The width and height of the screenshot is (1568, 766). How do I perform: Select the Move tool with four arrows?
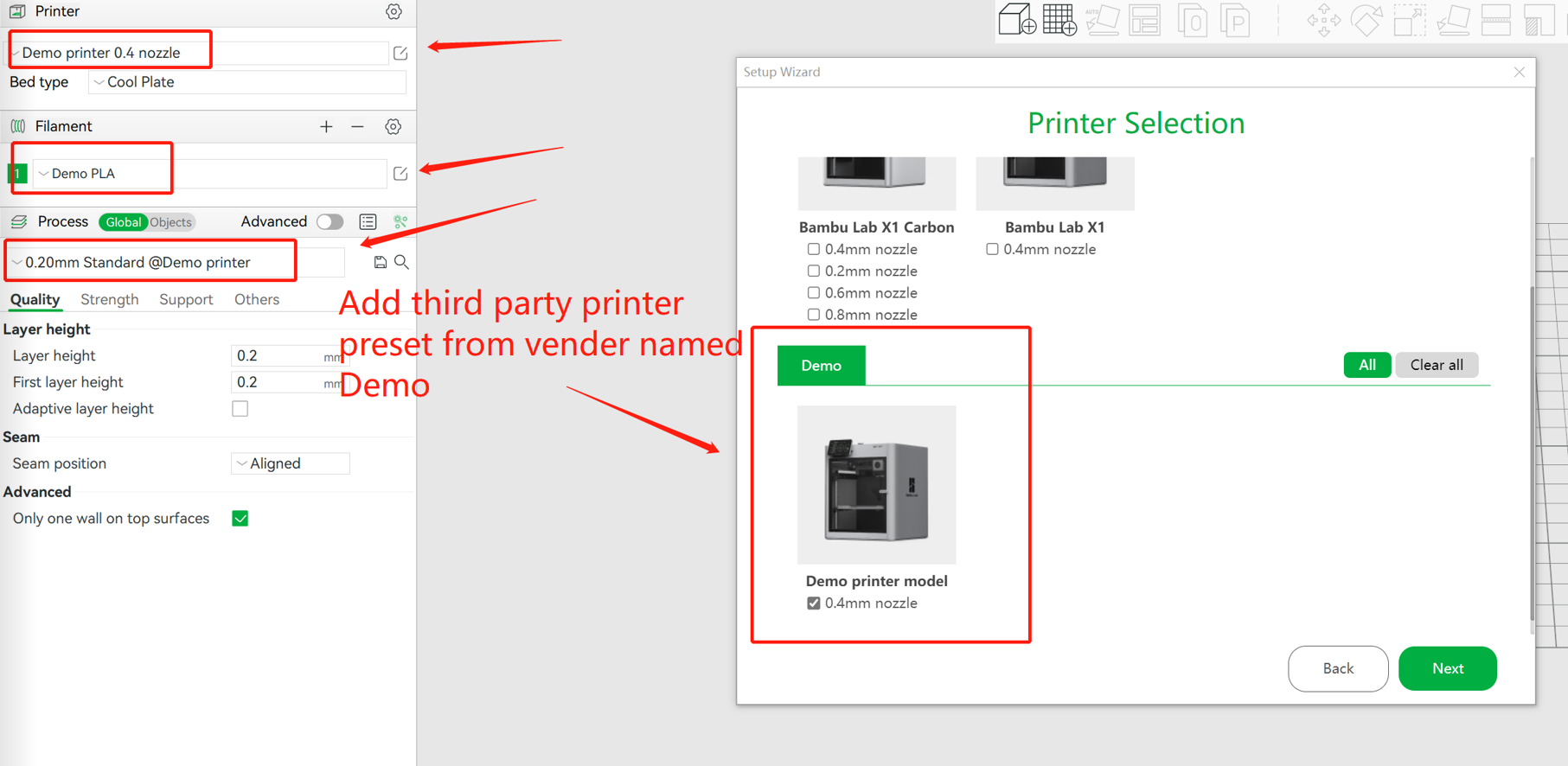click(x=1323, y=20)
